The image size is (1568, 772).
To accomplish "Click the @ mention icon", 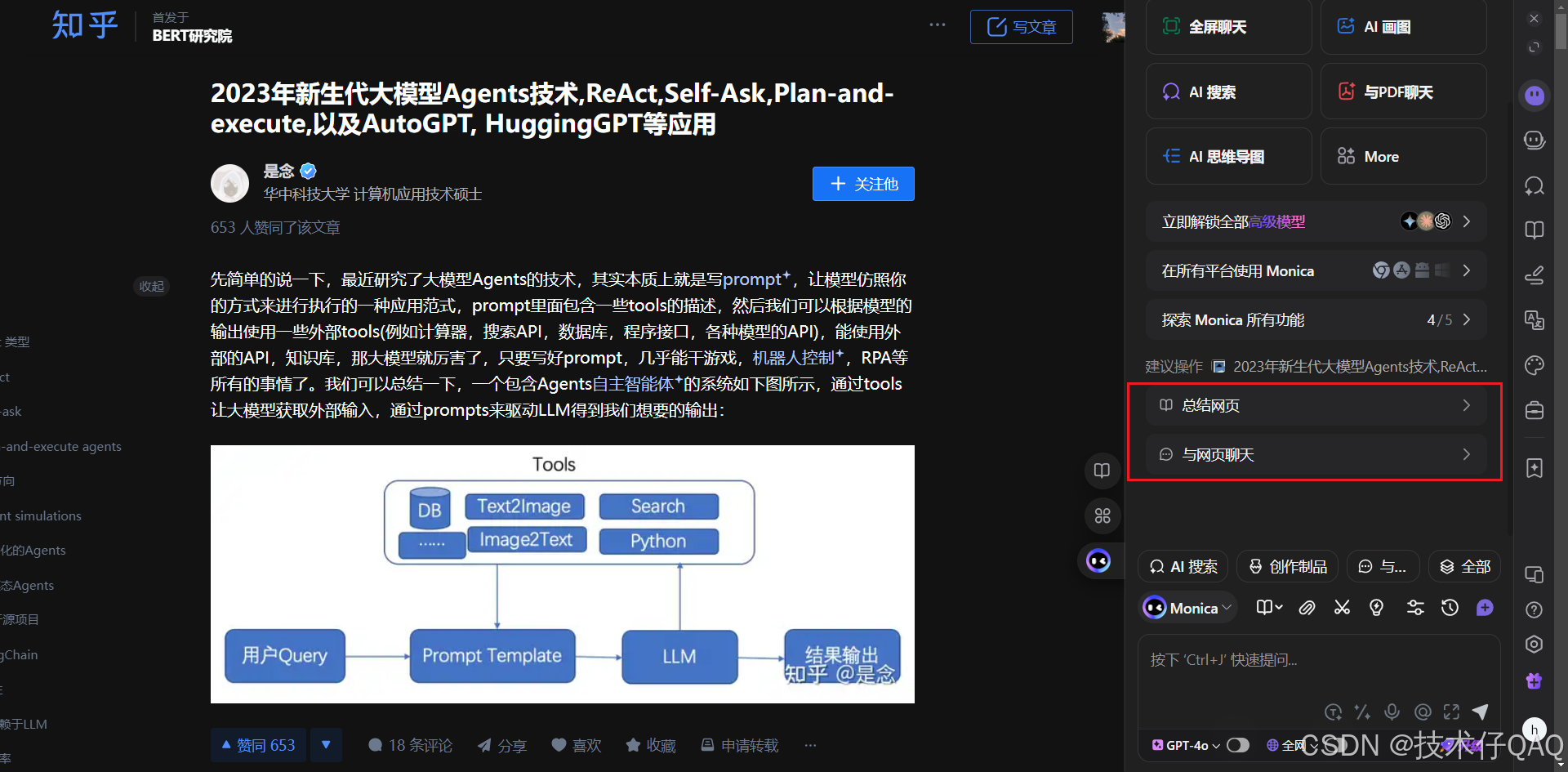I will (1423, 712).
